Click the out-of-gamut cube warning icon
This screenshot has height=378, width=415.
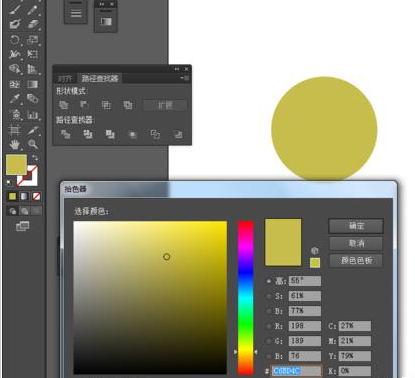(x=315, y=250)
